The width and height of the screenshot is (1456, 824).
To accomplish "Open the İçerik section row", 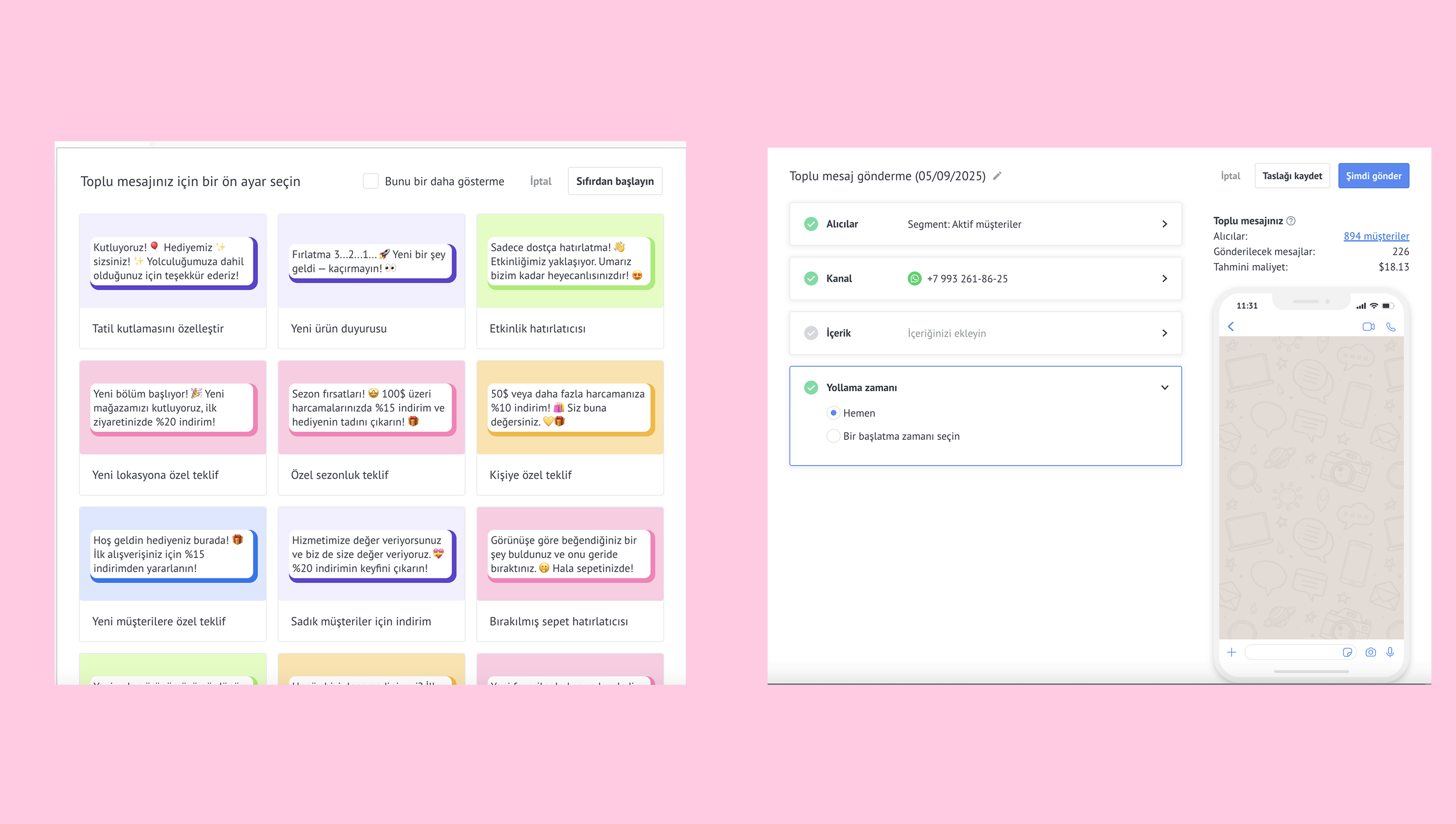I will [x=985, y=333].
